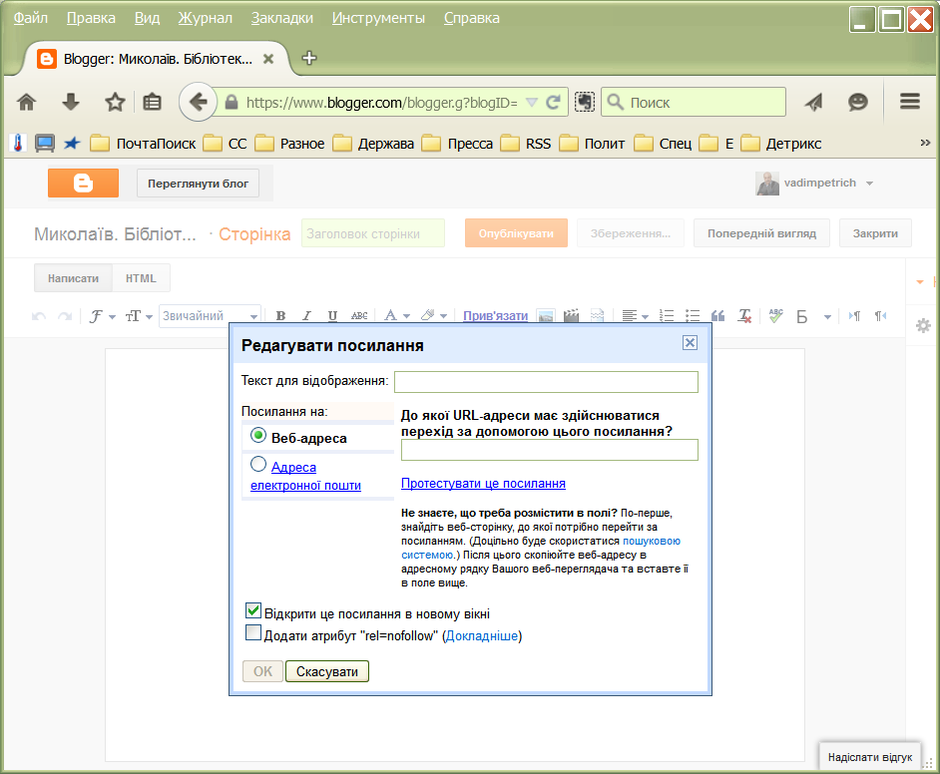Open the text color dropdown

tap(397, 316)
